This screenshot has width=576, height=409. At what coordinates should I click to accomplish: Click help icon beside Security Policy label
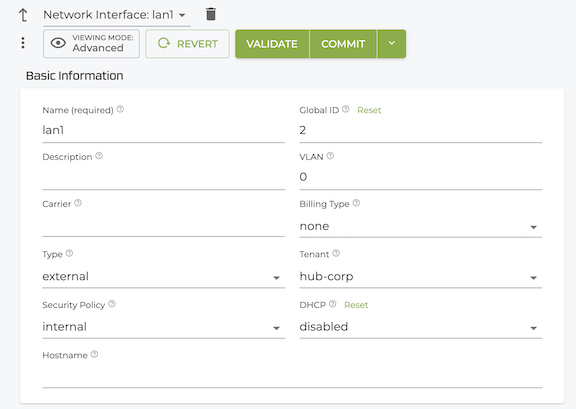pyautogui.click(x=112, y=304)
